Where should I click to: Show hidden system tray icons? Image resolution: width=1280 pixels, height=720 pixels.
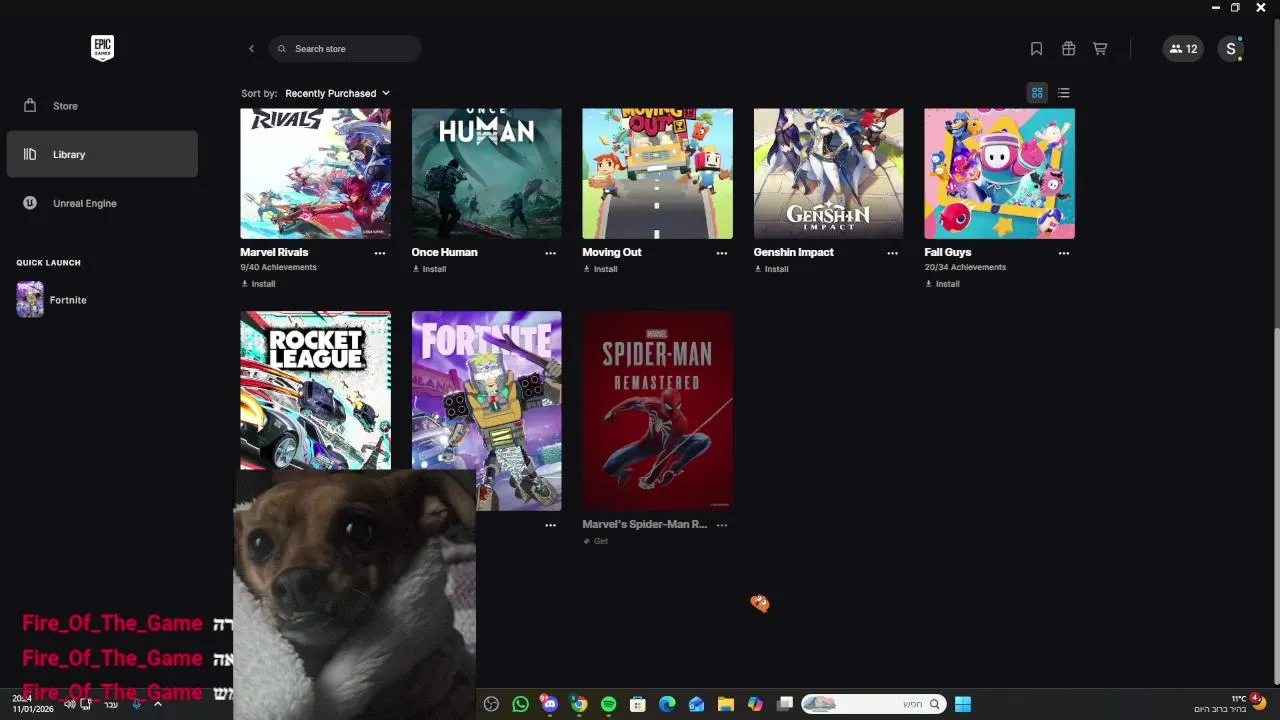[157, 704]
